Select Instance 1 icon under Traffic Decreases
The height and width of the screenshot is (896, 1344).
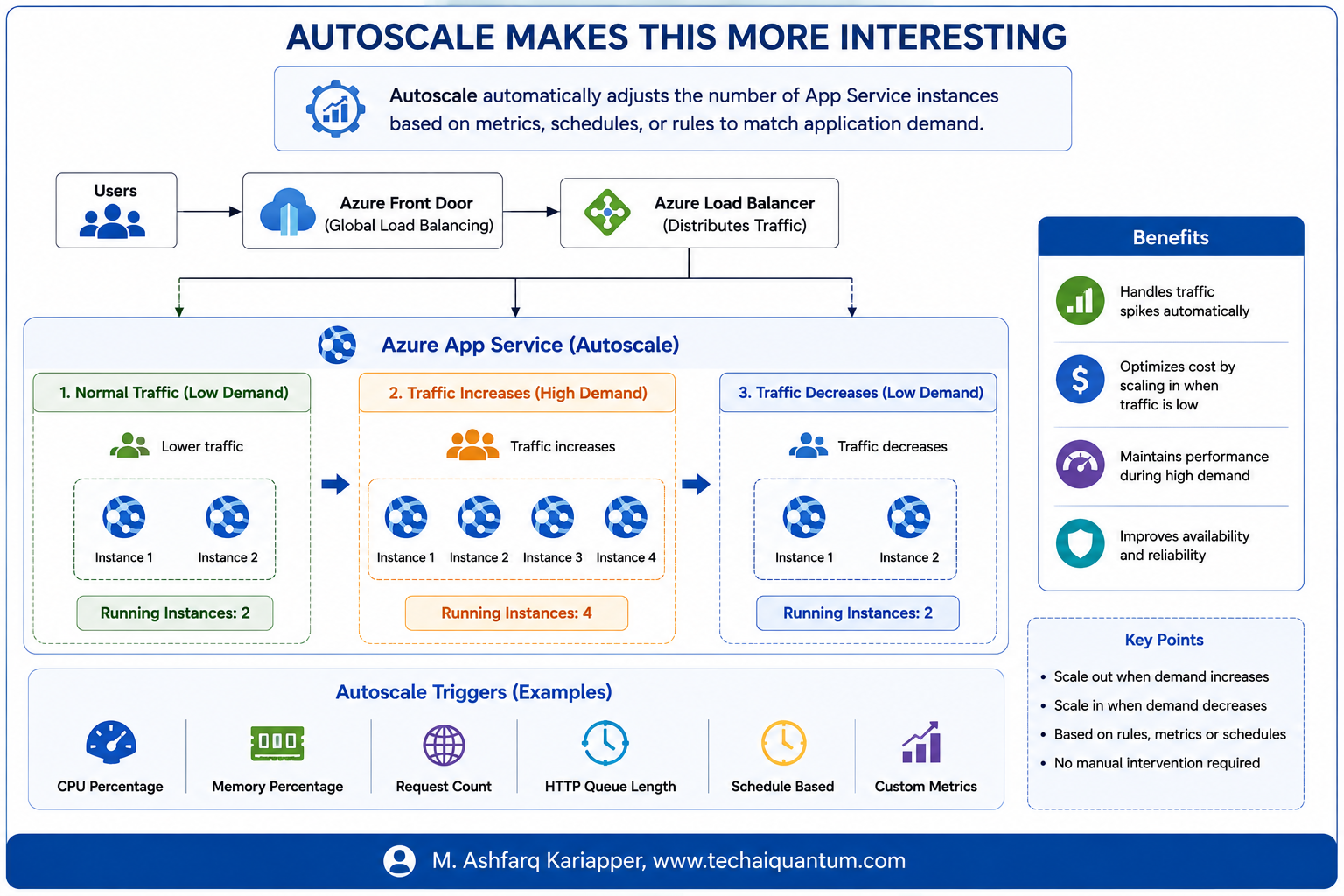click(x=804, y=517)
